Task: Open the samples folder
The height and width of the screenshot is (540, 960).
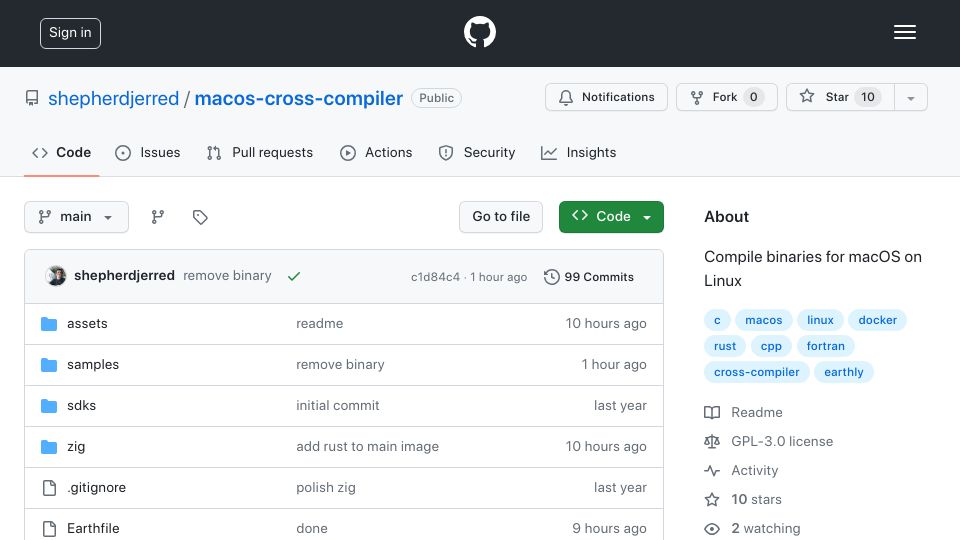Action: 93,364
